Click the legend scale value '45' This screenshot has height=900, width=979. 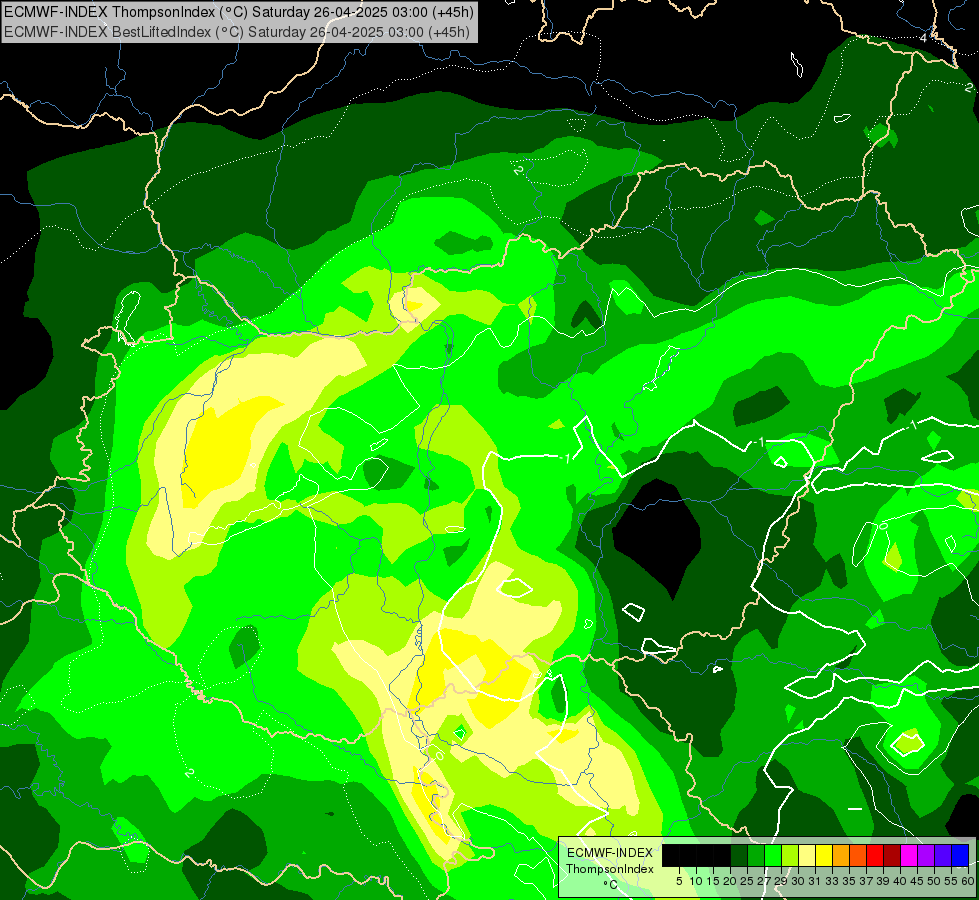(917, 881)
